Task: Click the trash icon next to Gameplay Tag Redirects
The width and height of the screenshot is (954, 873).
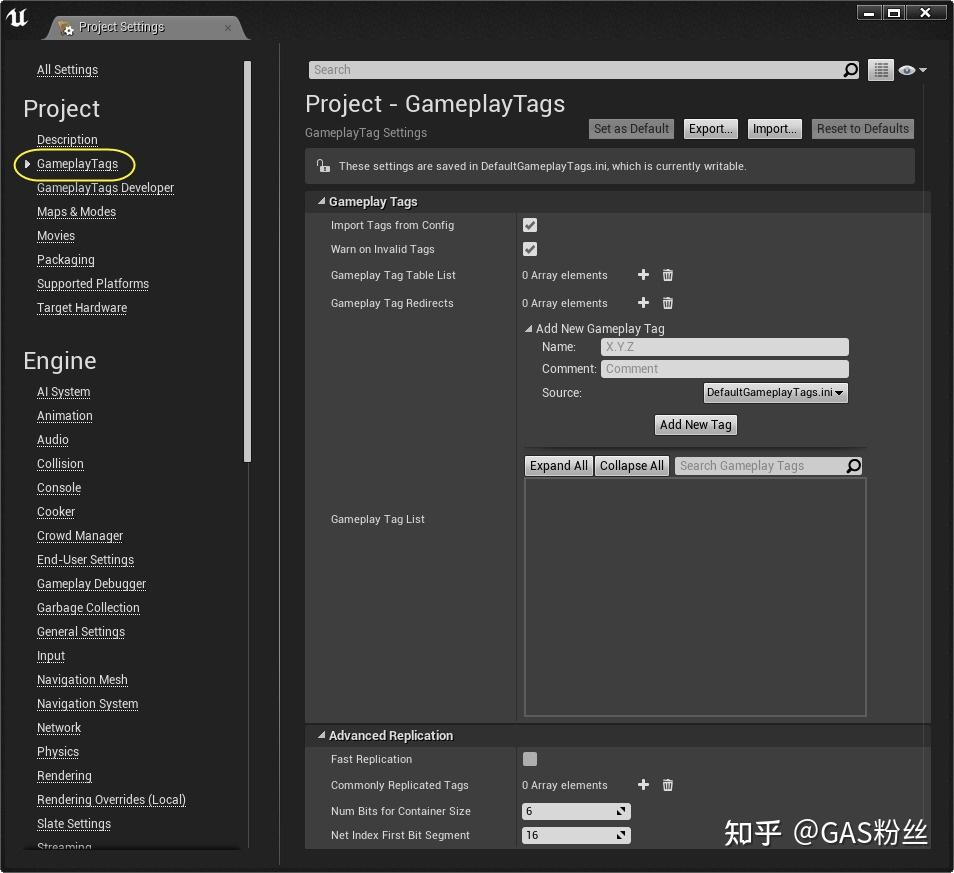Action: [667, 303]
